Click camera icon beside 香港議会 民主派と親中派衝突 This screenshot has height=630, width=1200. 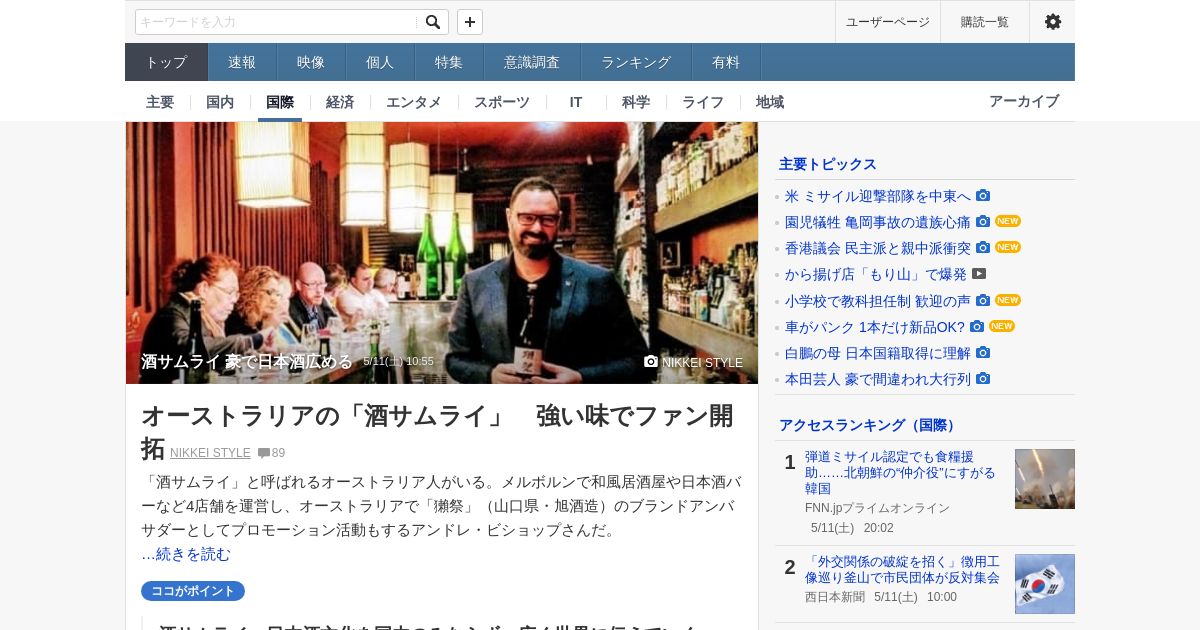coord(983,247)
